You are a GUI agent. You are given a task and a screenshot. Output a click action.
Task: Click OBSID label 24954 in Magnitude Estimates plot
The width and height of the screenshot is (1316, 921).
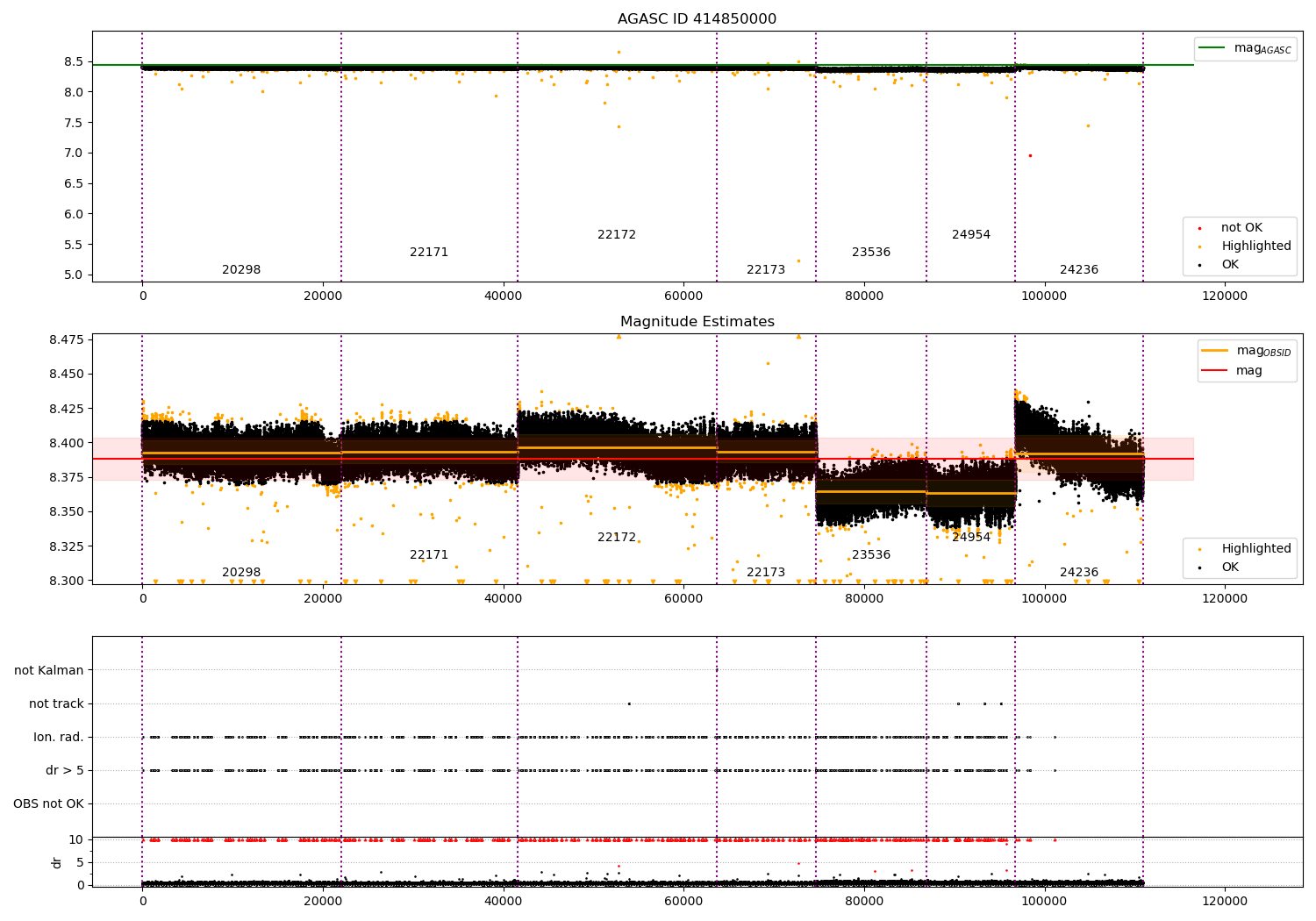pyautogui.click(x=971, y=538)
